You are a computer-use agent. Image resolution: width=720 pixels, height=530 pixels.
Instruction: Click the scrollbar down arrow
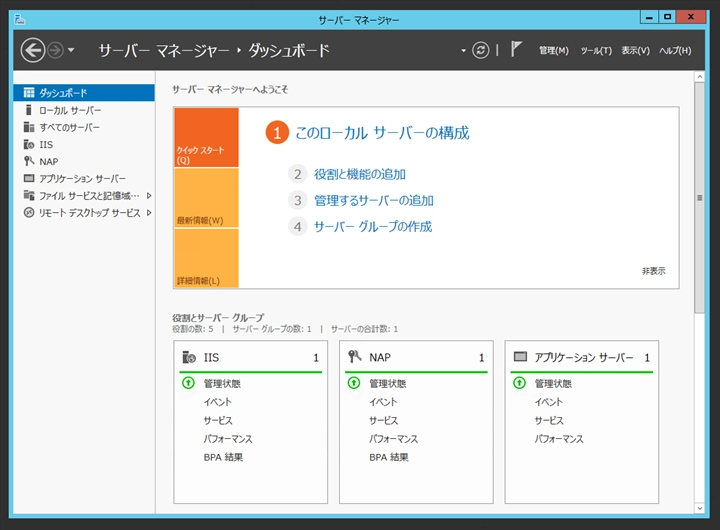tap(699, 508)
